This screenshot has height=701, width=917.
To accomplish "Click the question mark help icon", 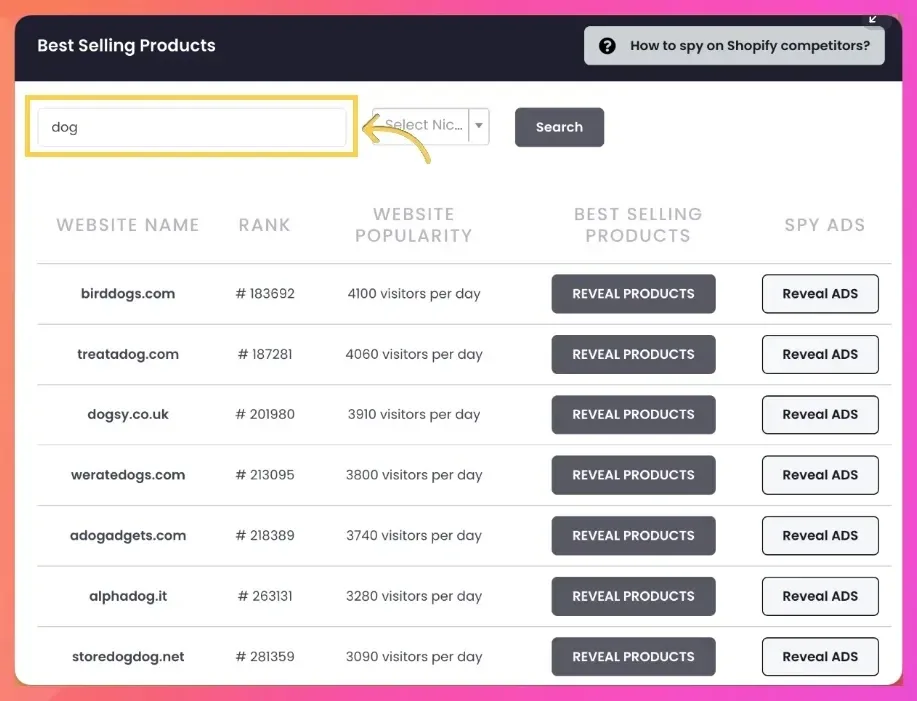I will point(607,46).
